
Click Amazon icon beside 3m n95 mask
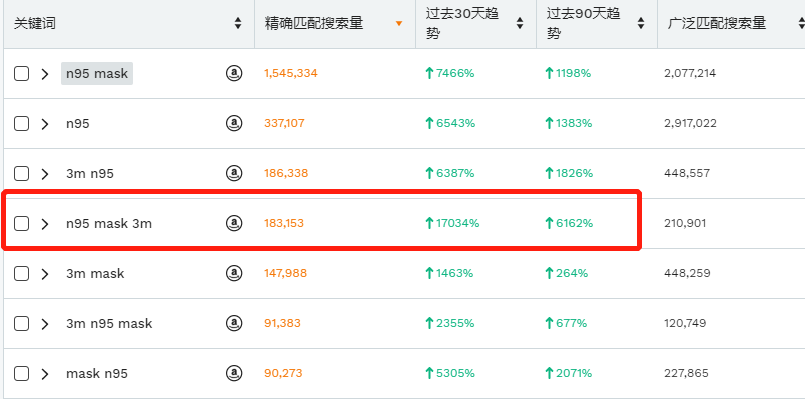234,323
